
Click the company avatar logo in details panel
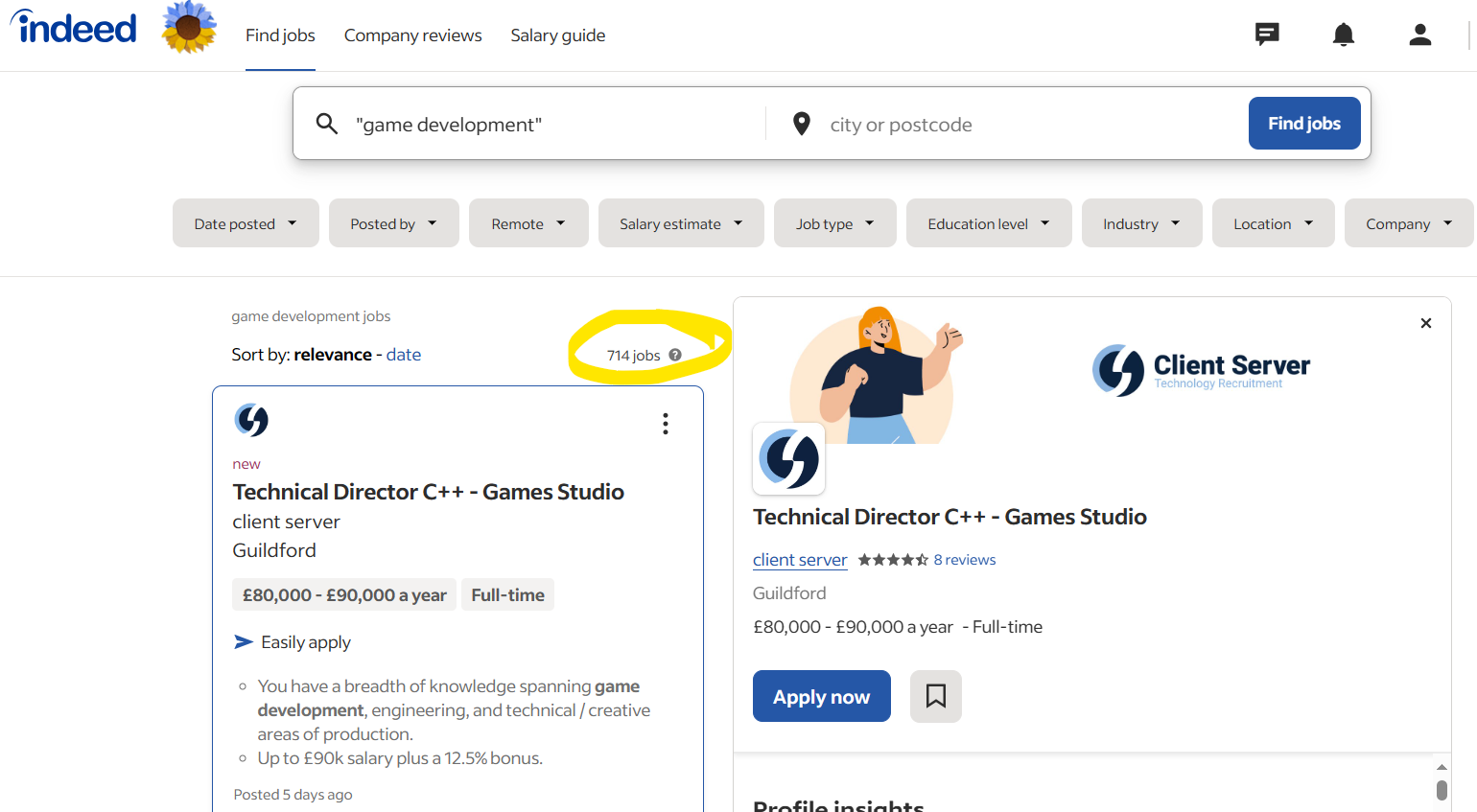pyautogui.click(x=788, y=458)
